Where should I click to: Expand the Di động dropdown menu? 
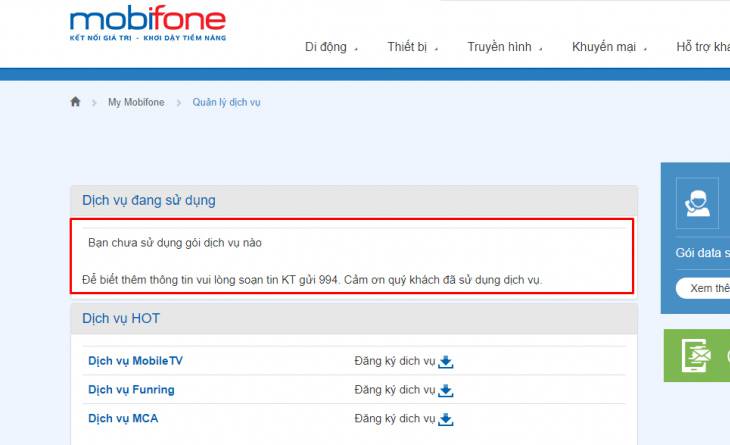331,47
